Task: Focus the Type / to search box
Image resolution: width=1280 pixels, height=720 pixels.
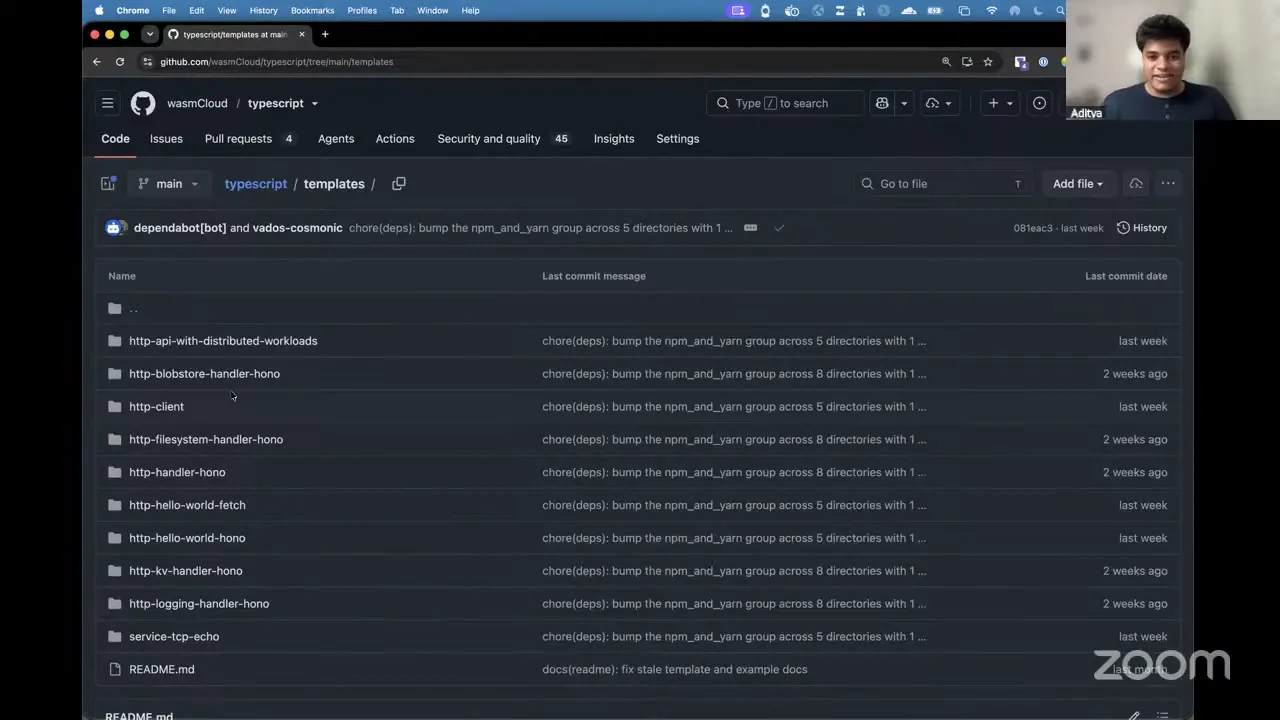Action: 784,103
